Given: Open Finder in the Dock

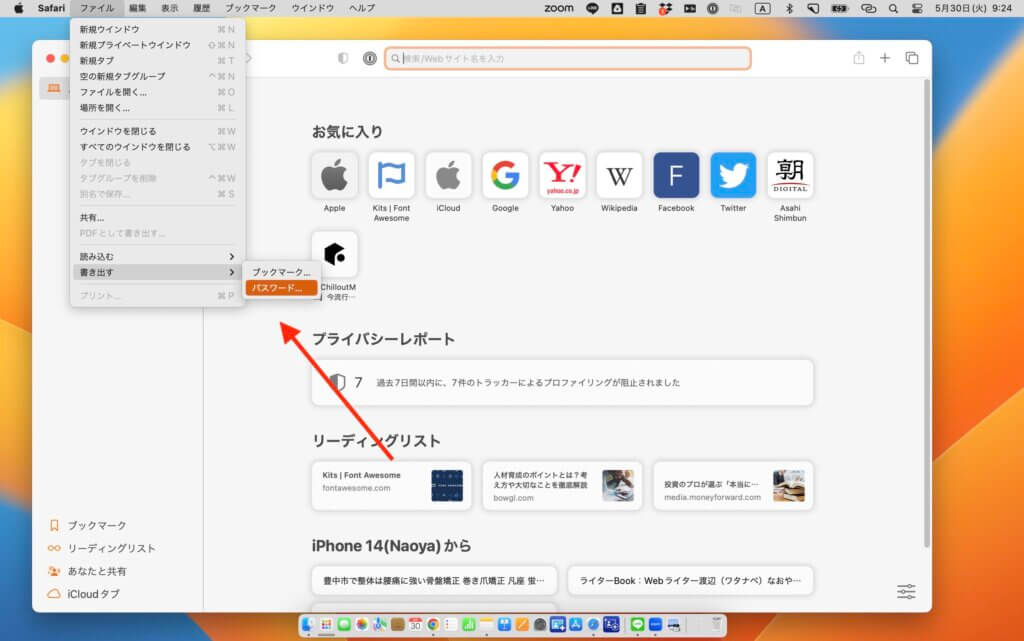Looking at the screenshot, I should (x=308, y=625).
